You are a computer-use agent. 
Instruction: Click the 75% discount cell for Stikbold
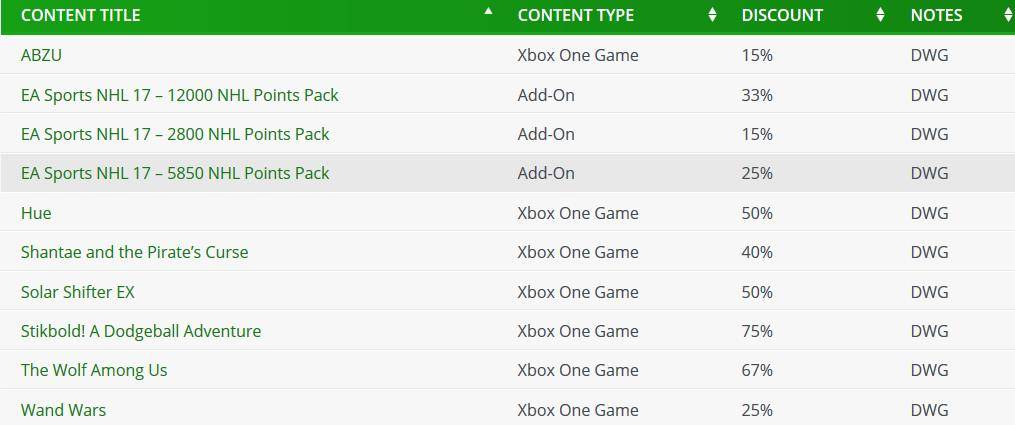(x=757, y=331)
